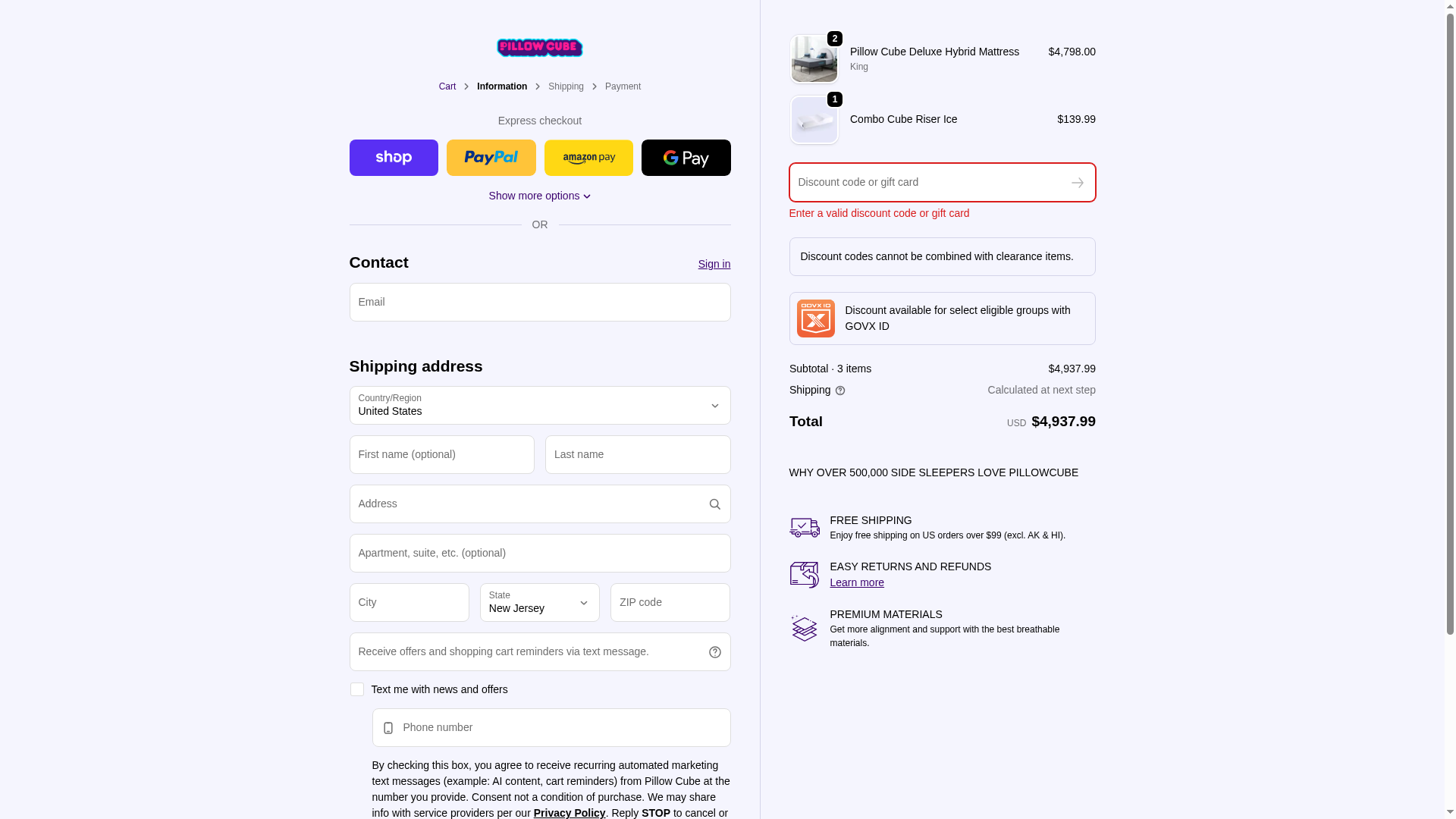Choose PayPal express checkout

491,158
